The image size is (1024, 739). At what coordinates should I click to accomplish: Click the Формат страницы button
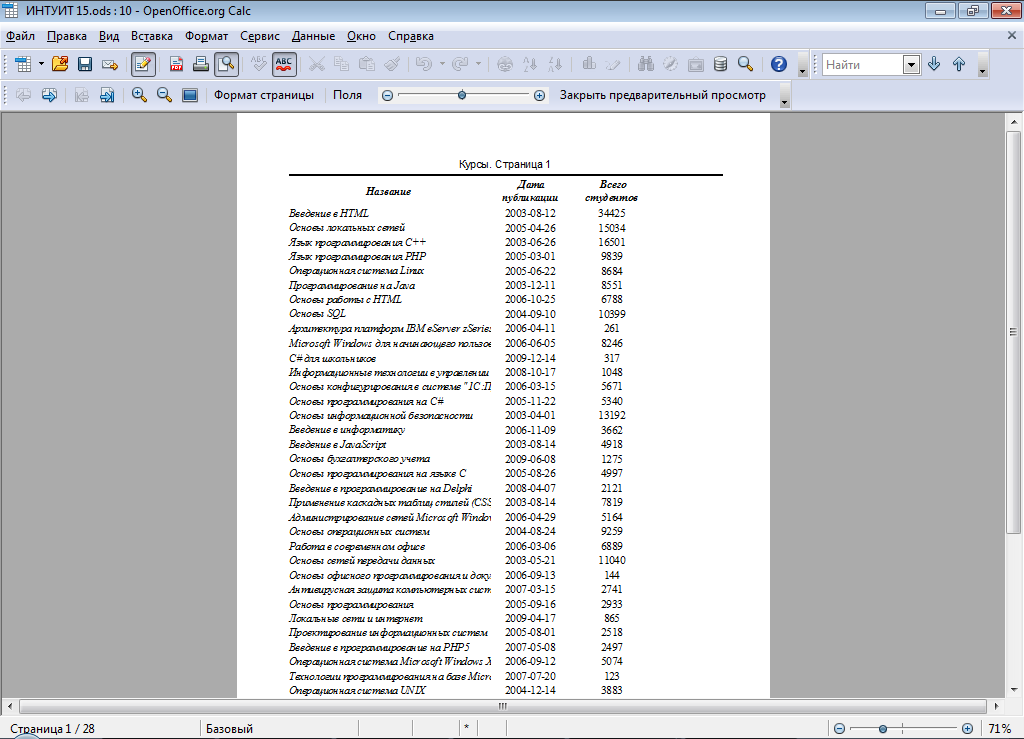point(264,95)
